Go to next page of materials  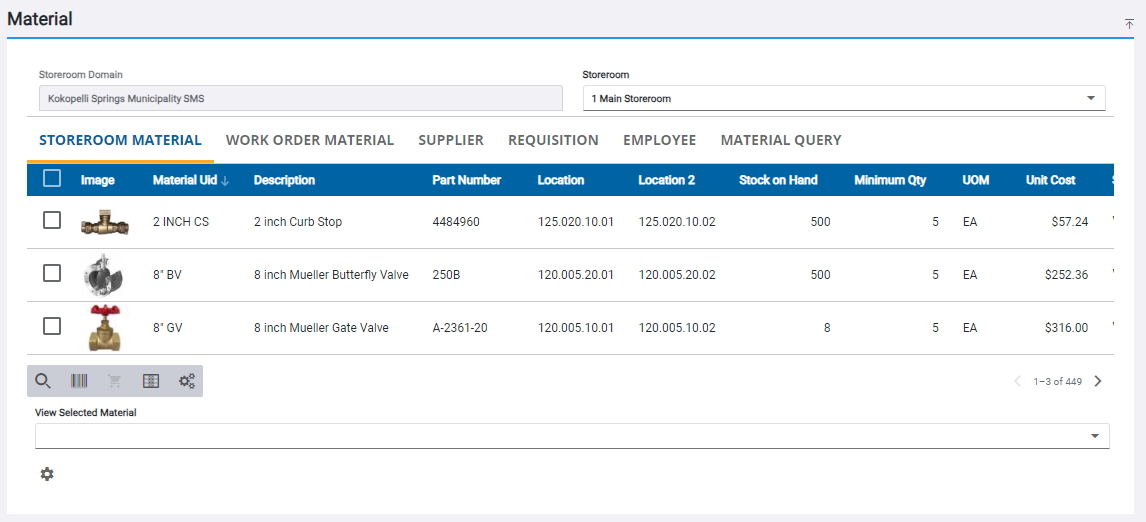(1098, 381)
